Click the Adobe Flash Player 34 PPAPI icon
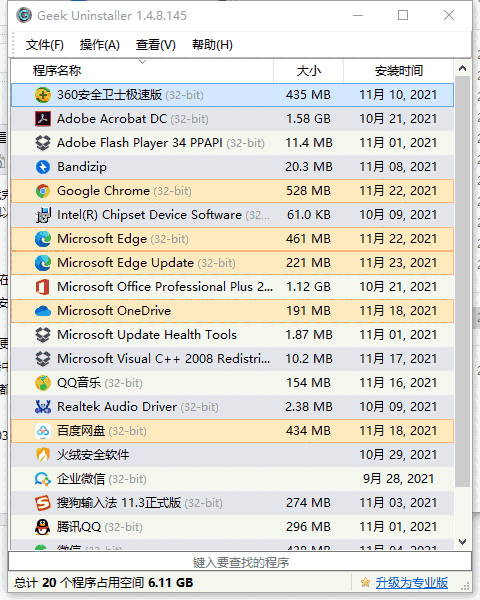 [43, 143]
